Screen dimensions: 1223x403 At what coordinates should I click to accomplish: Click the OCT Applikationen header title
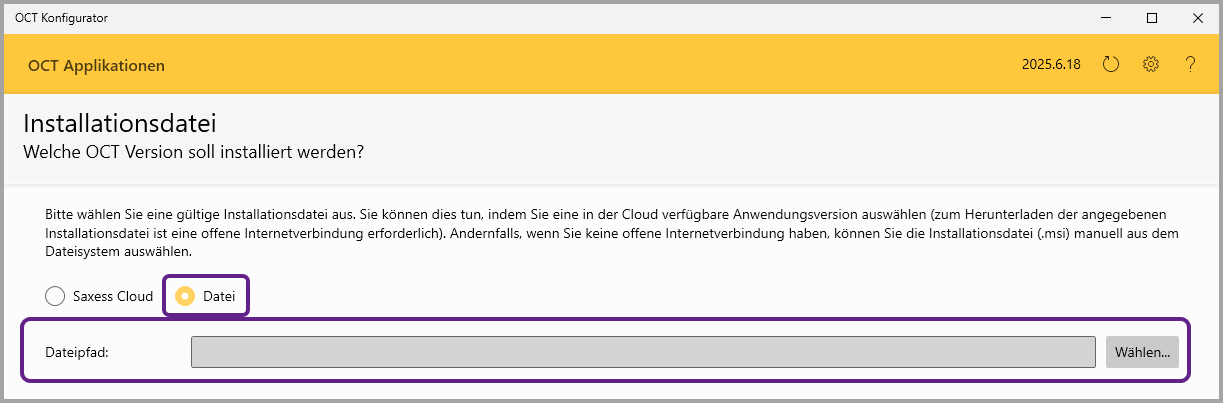click(96, 66)
